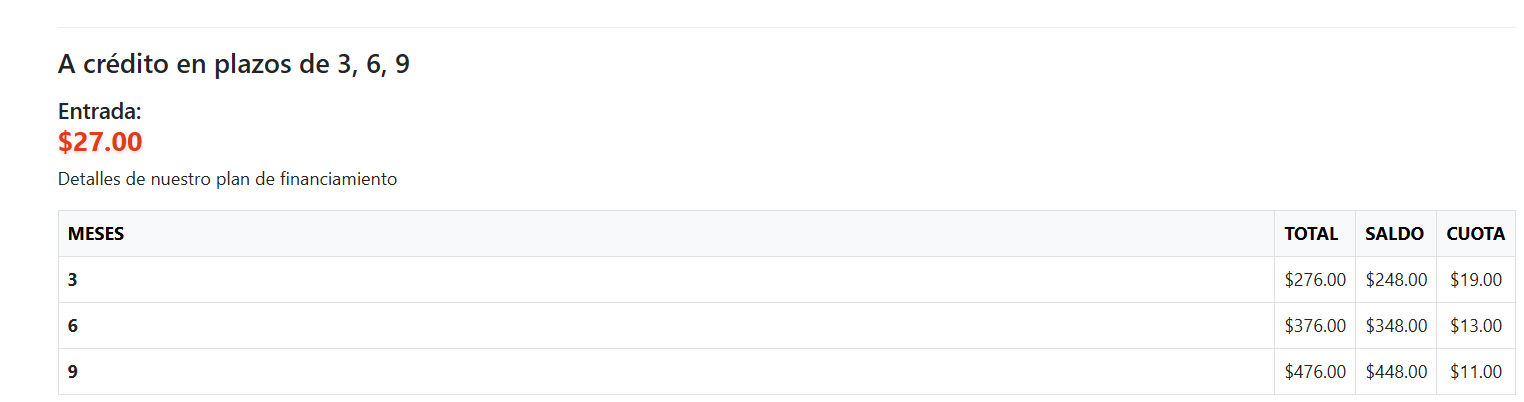The image size is (1524, 402).
Task: Click 'Detalles de nuestro plan de financiamiento' text
Action: (x=228, y=179)
